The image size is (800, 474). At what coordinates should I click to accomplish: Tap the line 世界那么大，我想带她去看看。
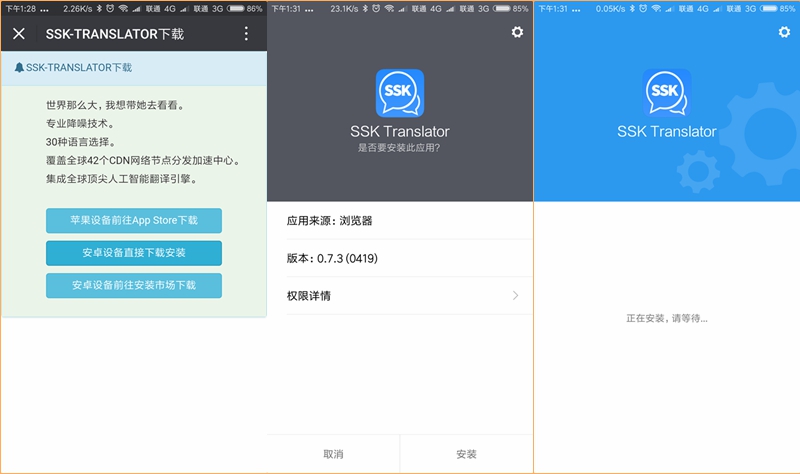(115, 105)
